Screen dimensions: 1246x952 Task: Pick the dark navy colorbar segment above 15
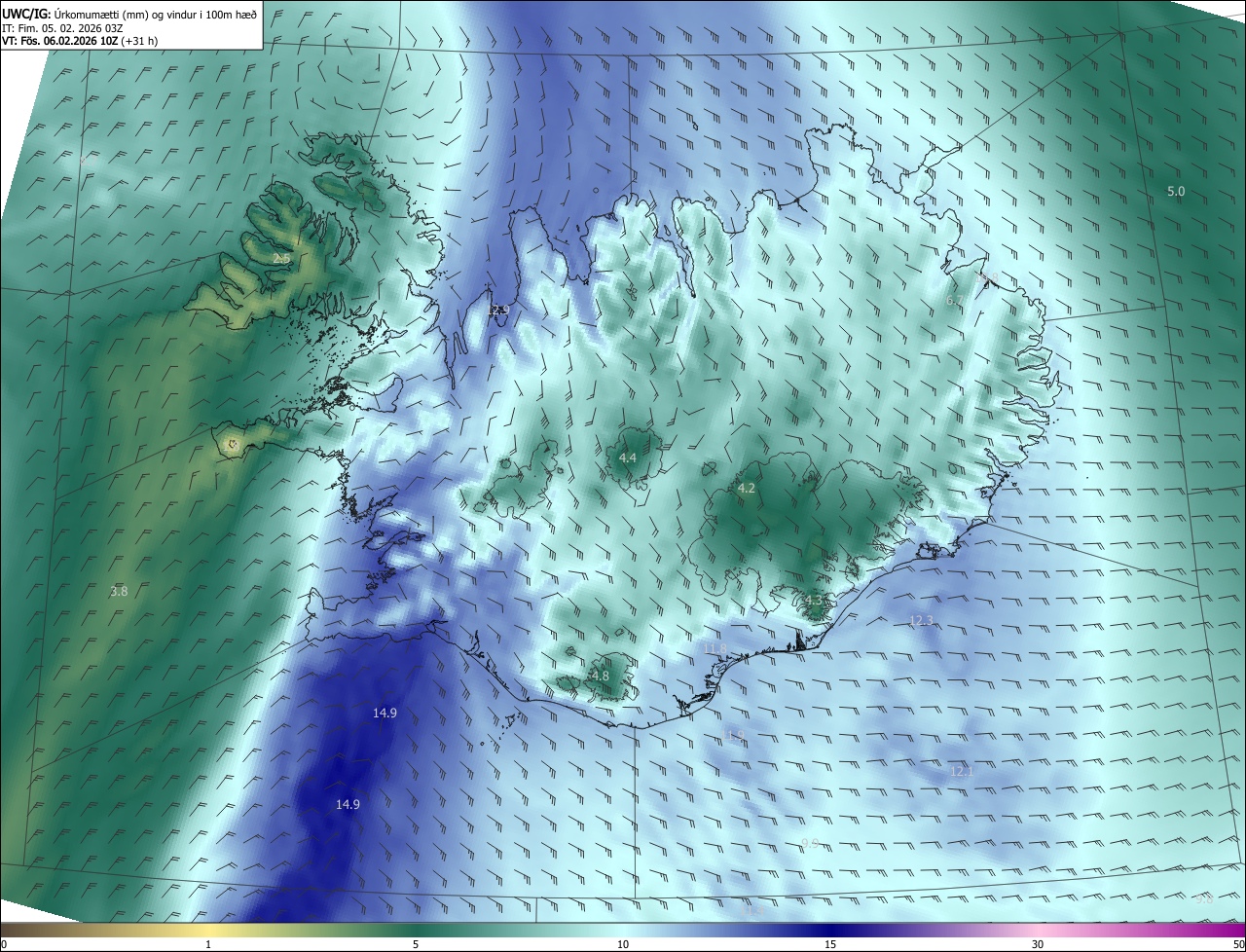click(830, 930)
